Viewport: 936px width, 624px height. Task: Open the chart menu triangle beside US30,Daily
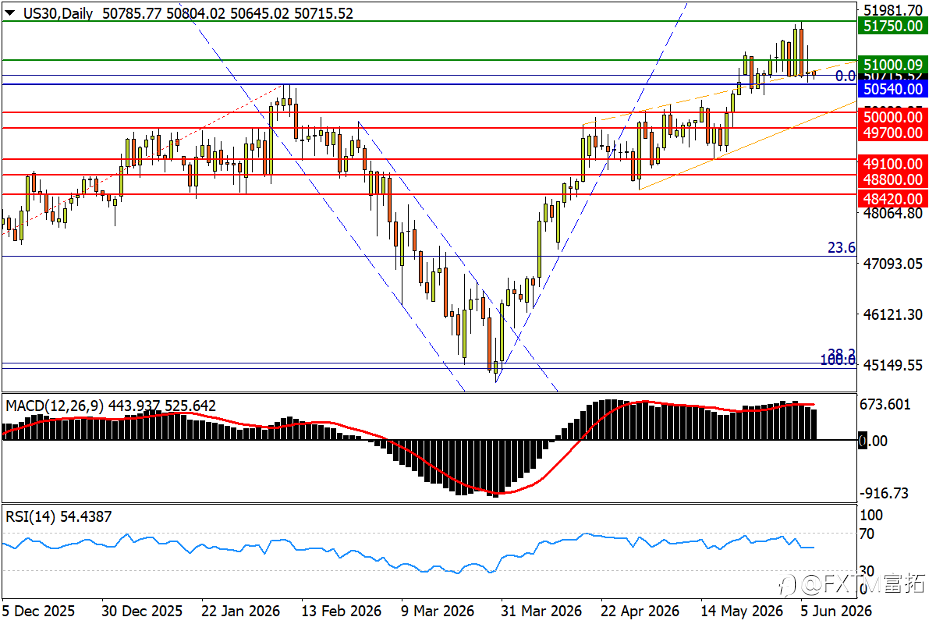point(10,13)
